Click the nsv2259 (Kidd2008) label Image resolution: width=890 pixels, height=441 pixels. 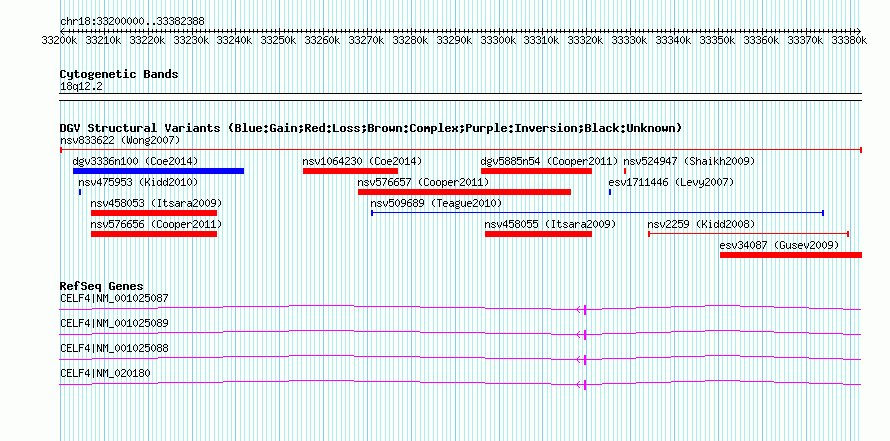pyautogui.click(x=701, y=224)
